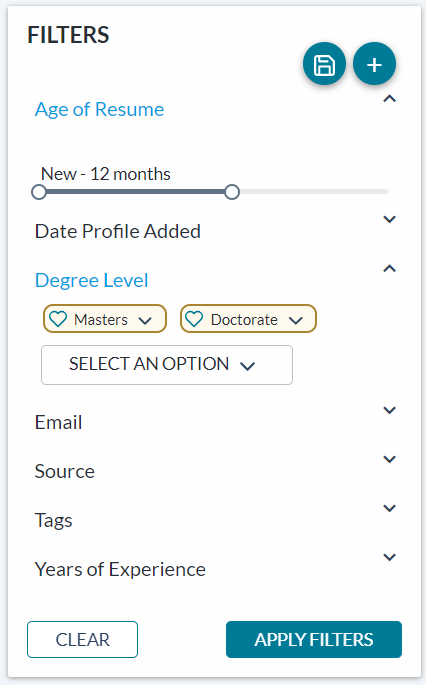Screen dimensions: 426x685
Task: Toggle the heart on Doctorate chip
Action: pyautogui.click(x=194, y=319)
